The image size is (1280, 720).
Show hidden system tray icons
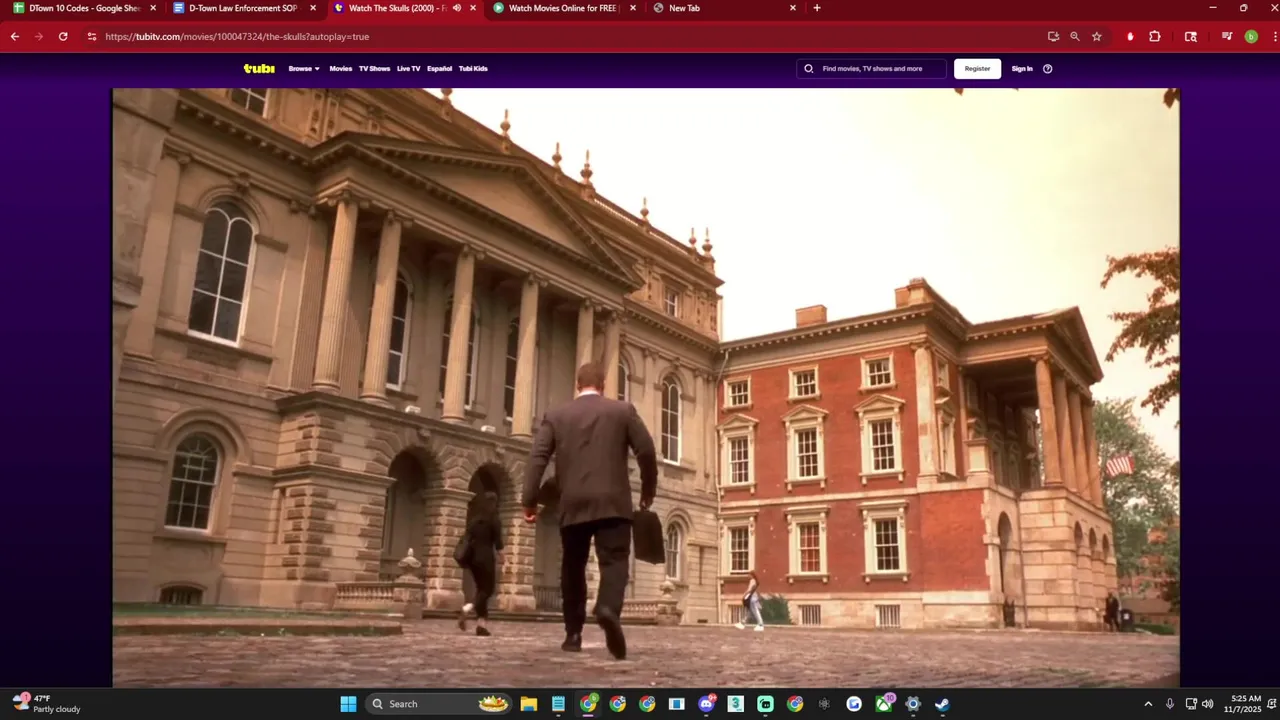point(1148,704)
